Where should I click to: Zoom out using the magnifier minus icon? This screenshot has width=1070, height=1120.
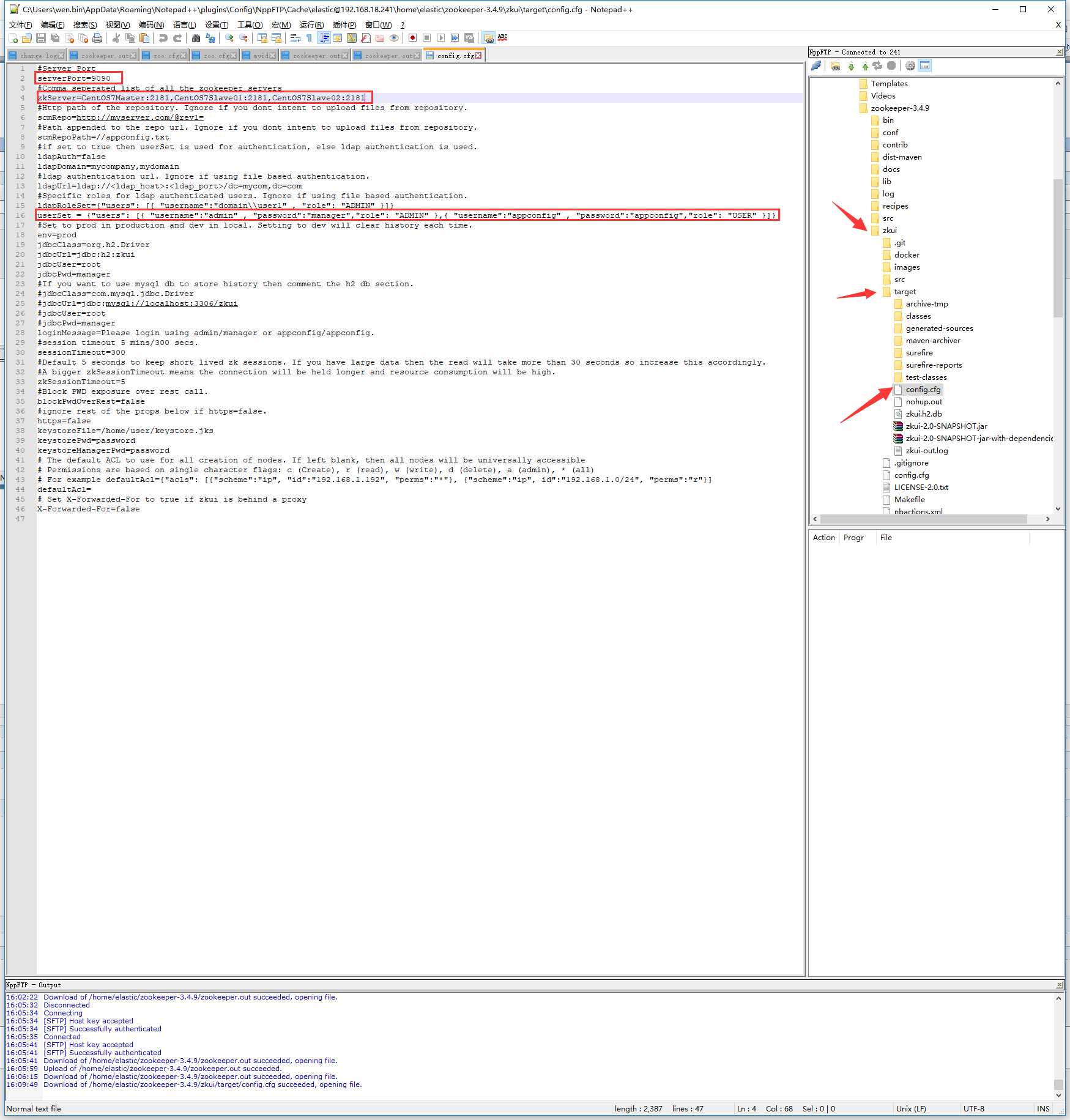(x=243, y=38)
